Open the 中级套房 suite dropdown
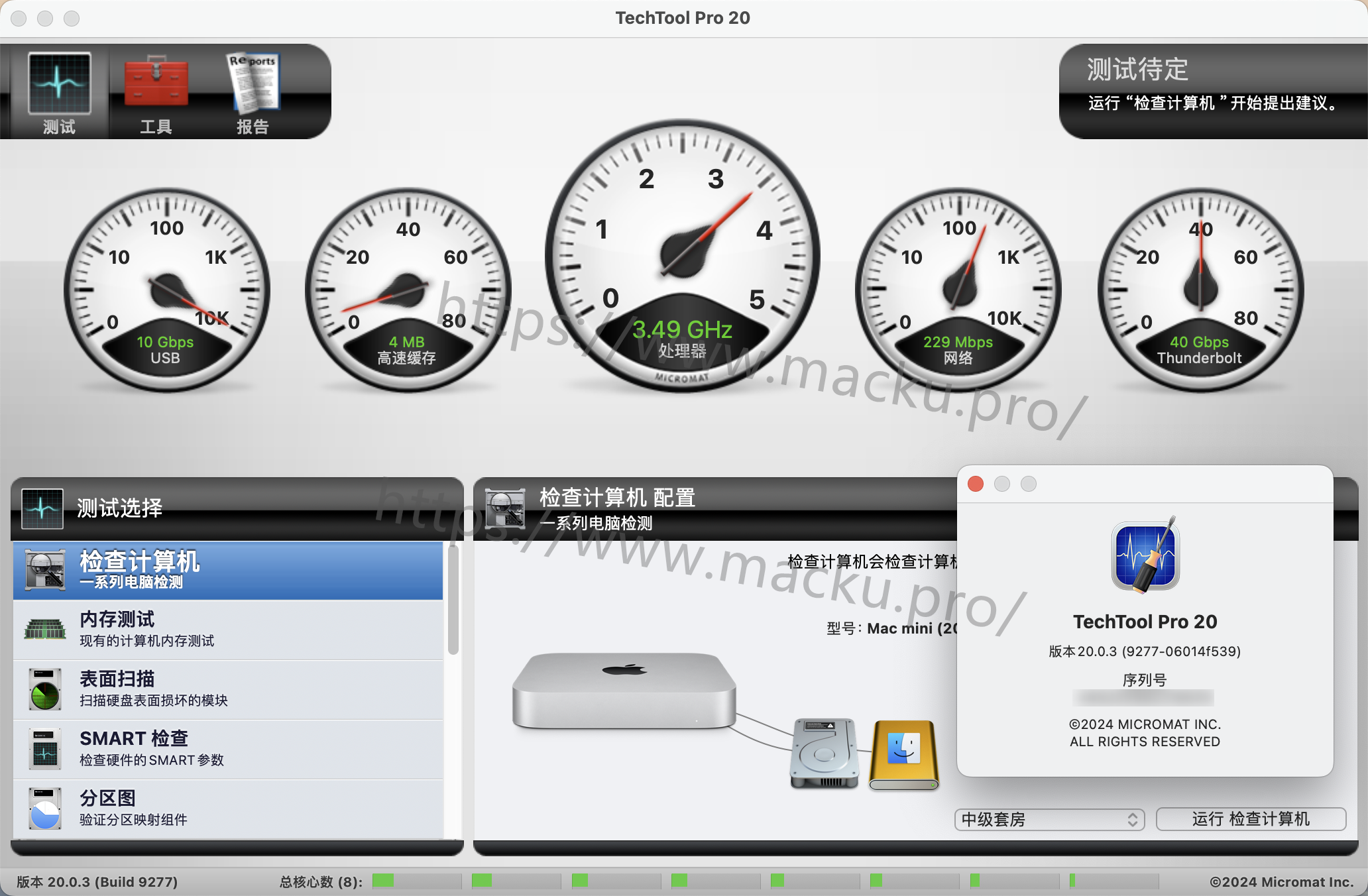 pos(1050,820)
